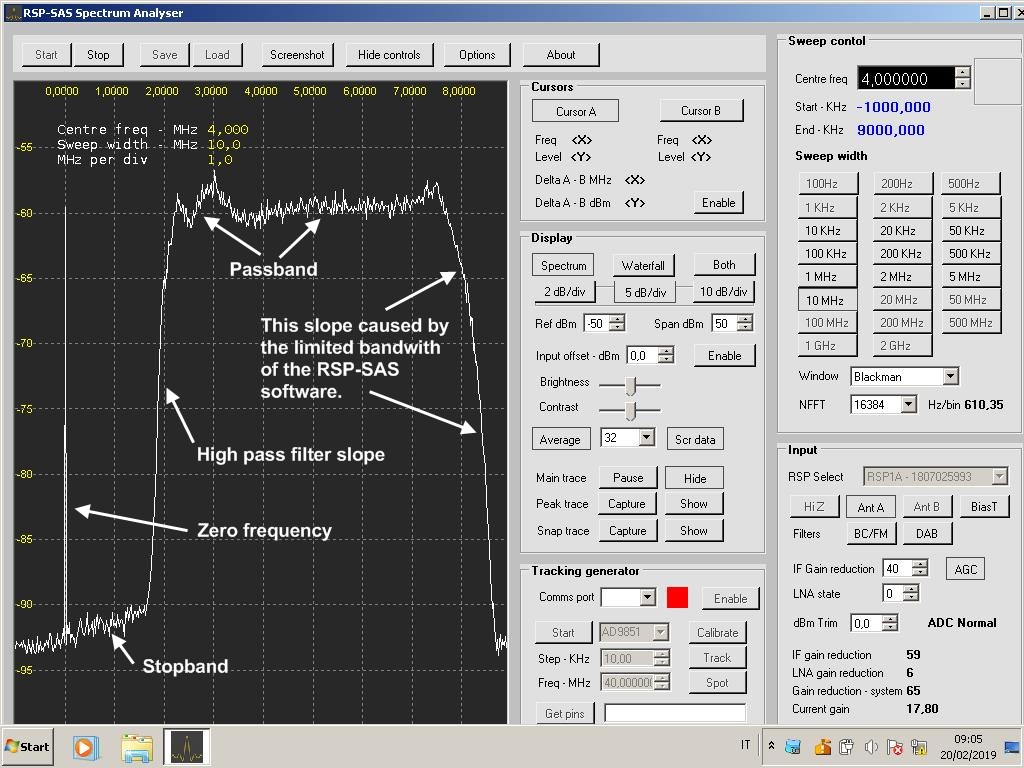Toggle AGC button

pos(965,569)
